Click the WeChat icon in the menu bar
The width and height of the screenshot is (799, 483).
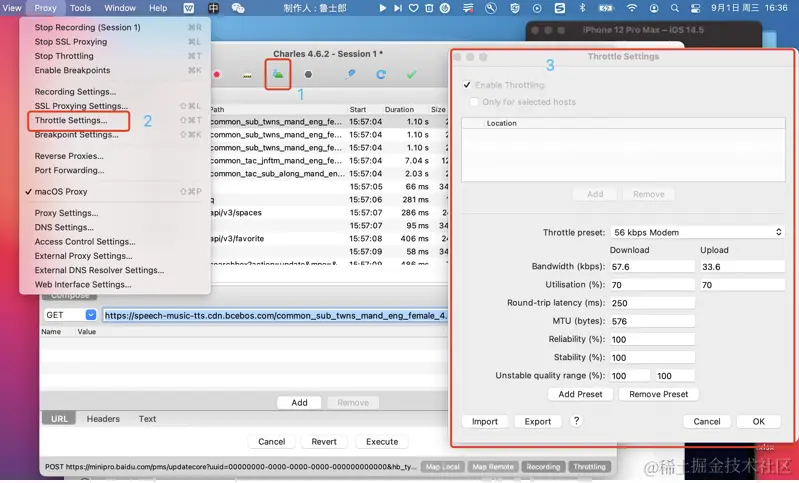tap(238, 8)
